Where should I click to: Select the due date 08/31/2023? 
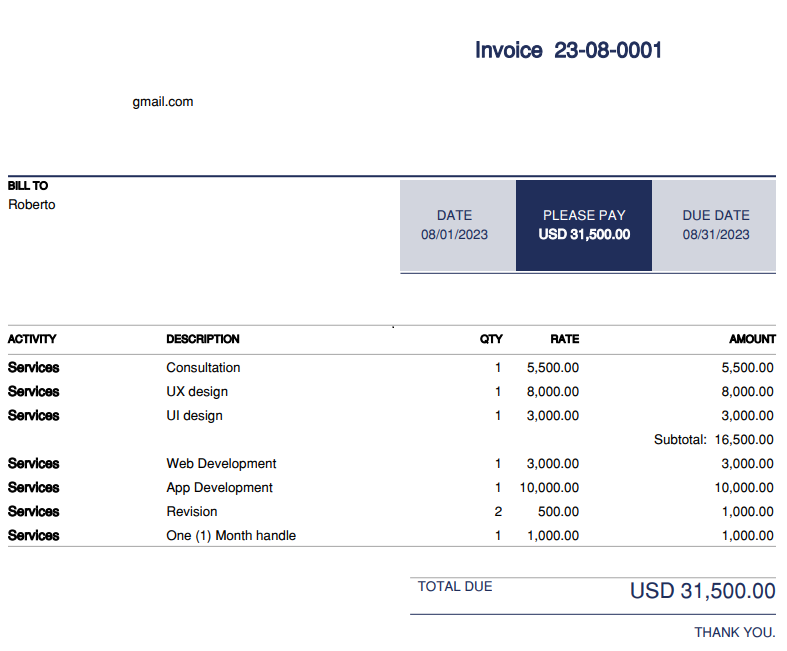tap(716, 234)
